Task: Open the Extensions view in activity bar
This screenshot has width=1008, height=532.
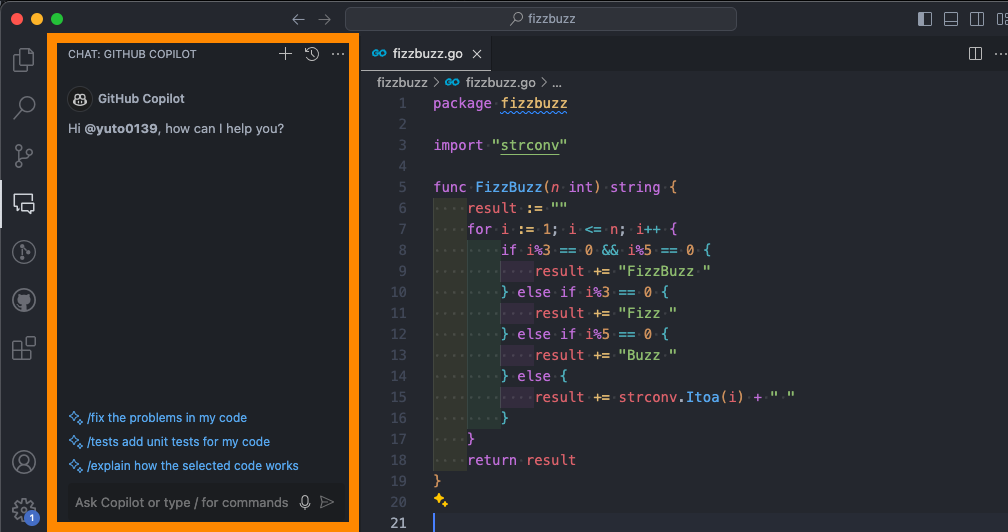Action: (24, 348)
